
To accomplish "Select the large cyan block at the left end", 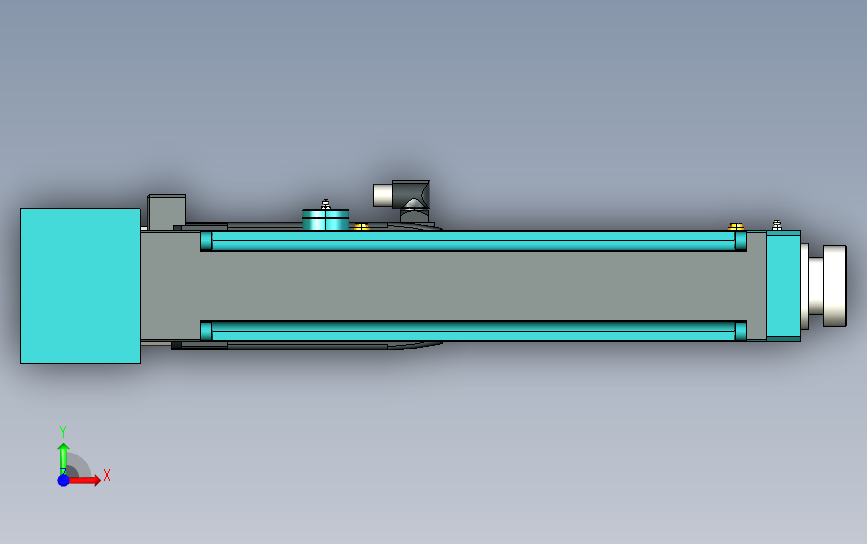I will (80, 286).
